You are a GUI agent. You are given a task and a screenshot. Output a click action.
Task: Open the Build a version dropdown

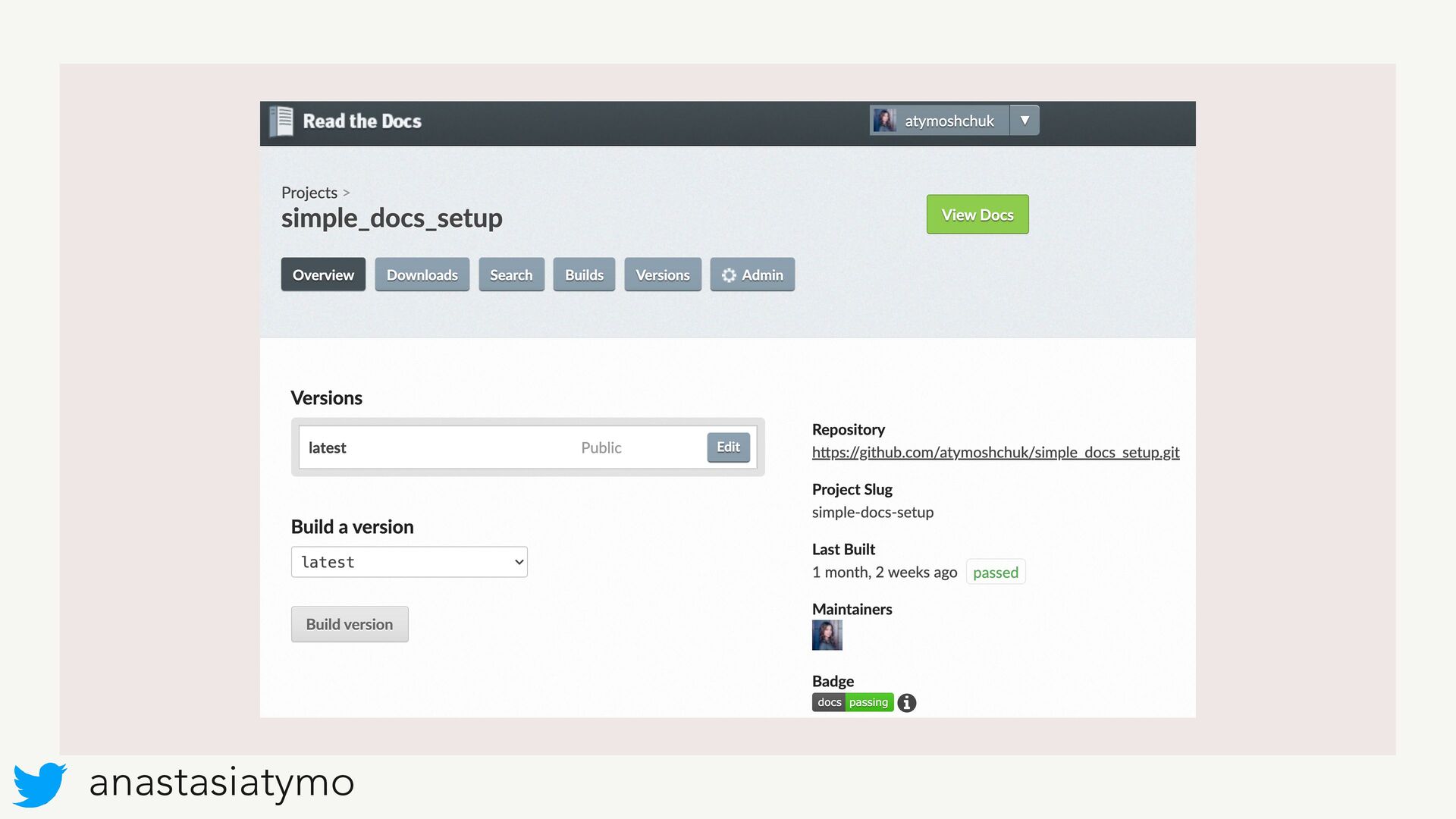409,562
